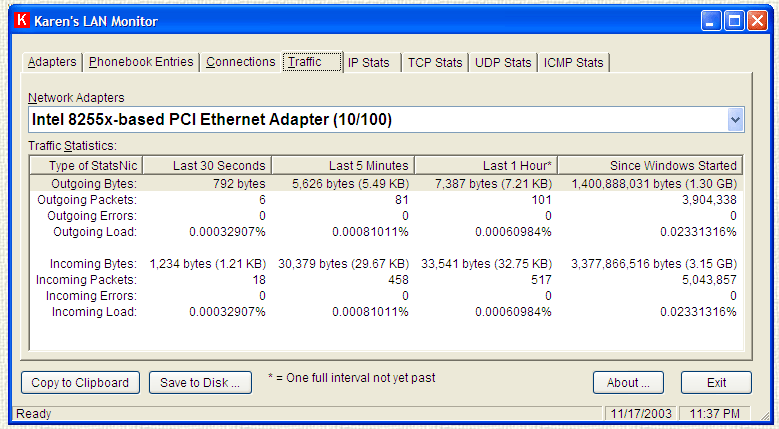Open the IP Stats tab
The height and width of the screenshot is (429, 779).
(371, 63)
